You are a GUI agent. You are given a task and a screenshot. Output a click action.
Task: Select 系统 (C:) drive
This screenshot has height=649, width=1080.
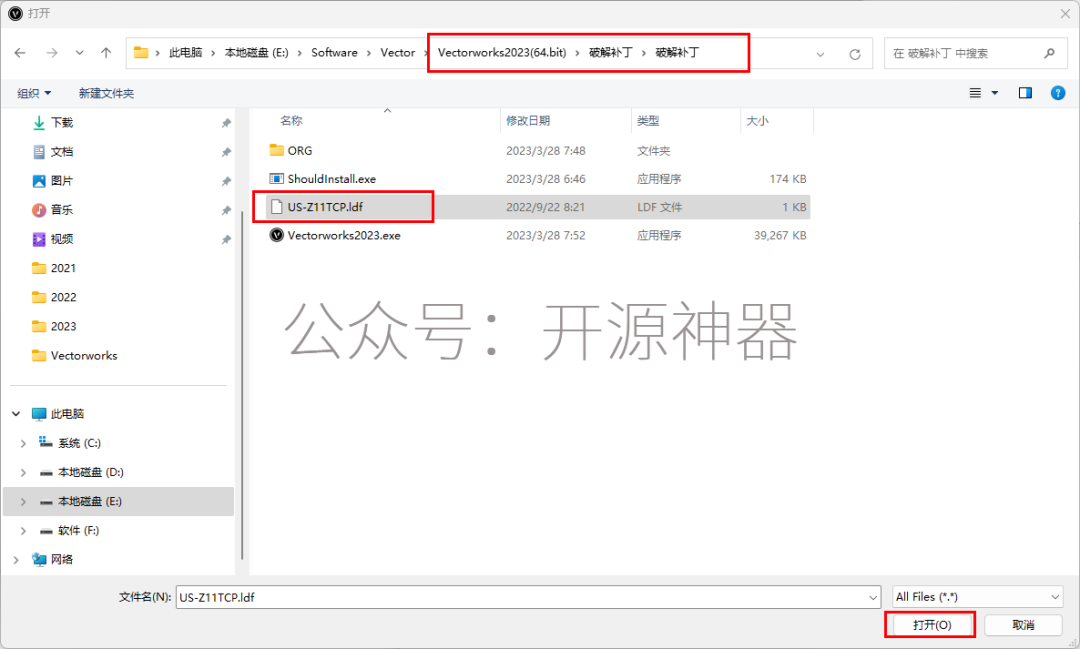79,443
